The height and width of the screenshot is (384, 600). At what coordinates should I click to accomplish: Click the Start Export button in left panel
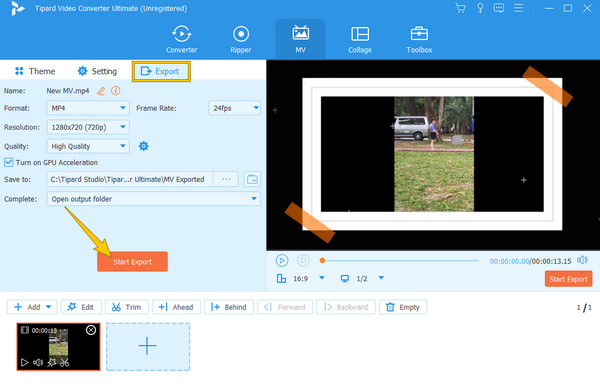click(132, 262)
